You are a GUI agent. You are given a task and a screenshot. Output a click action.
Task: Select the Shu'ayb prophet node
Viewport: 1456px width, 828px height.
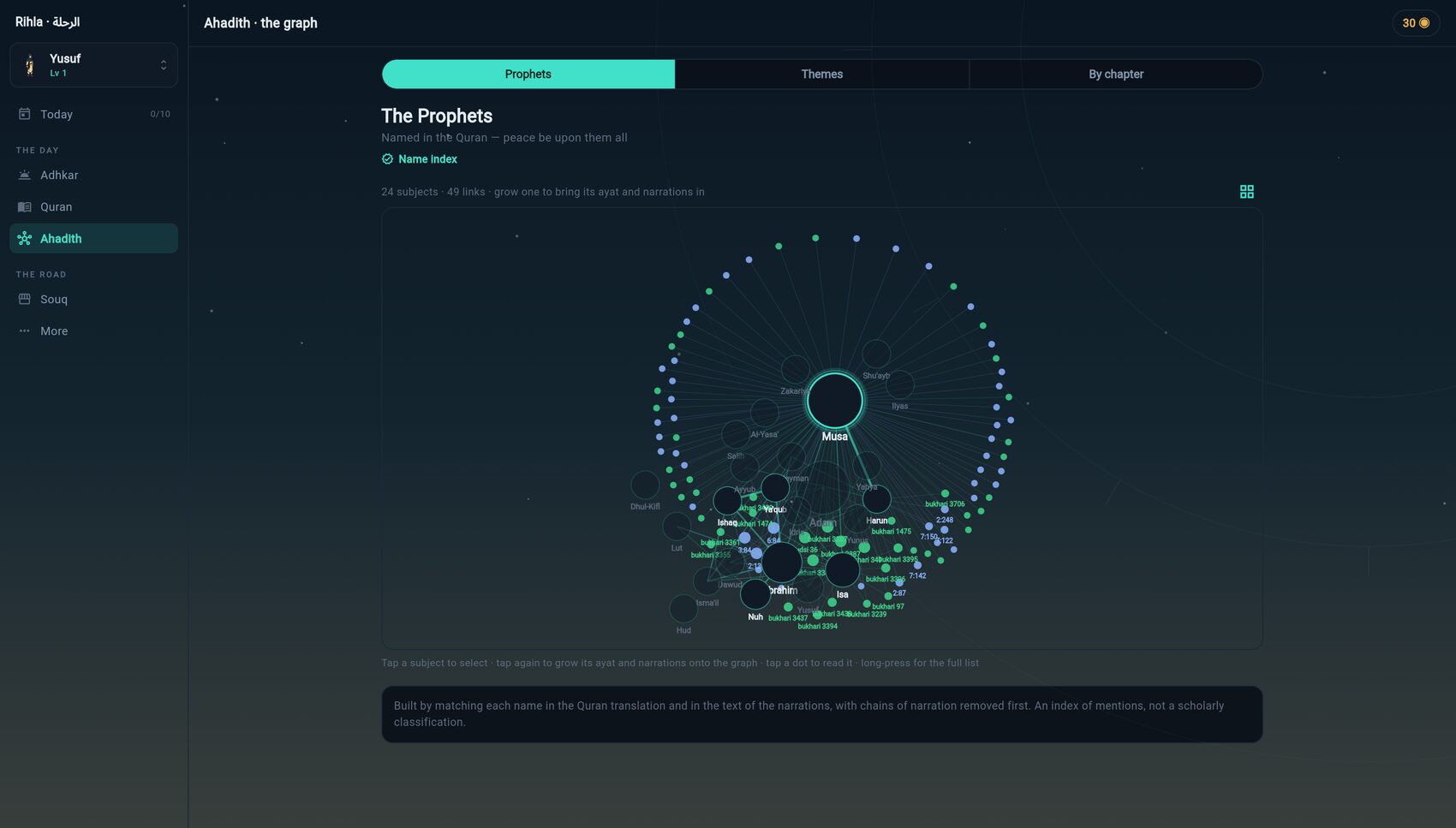876,354
